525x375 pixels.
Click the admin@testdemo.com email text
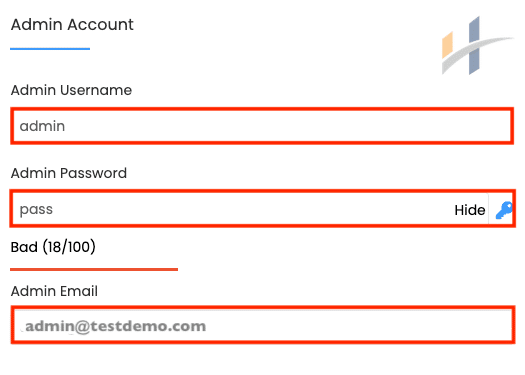tap(116, 326)
